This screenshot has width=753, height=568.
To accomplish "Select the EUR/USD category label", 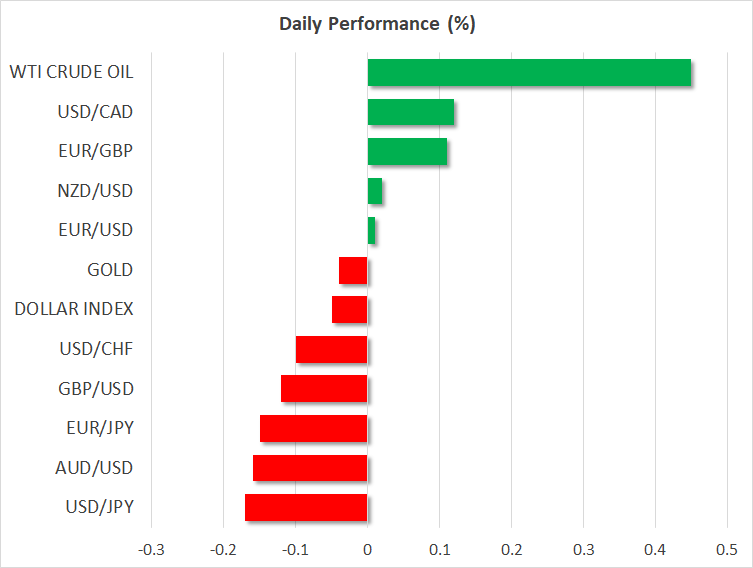I will 95,230.
